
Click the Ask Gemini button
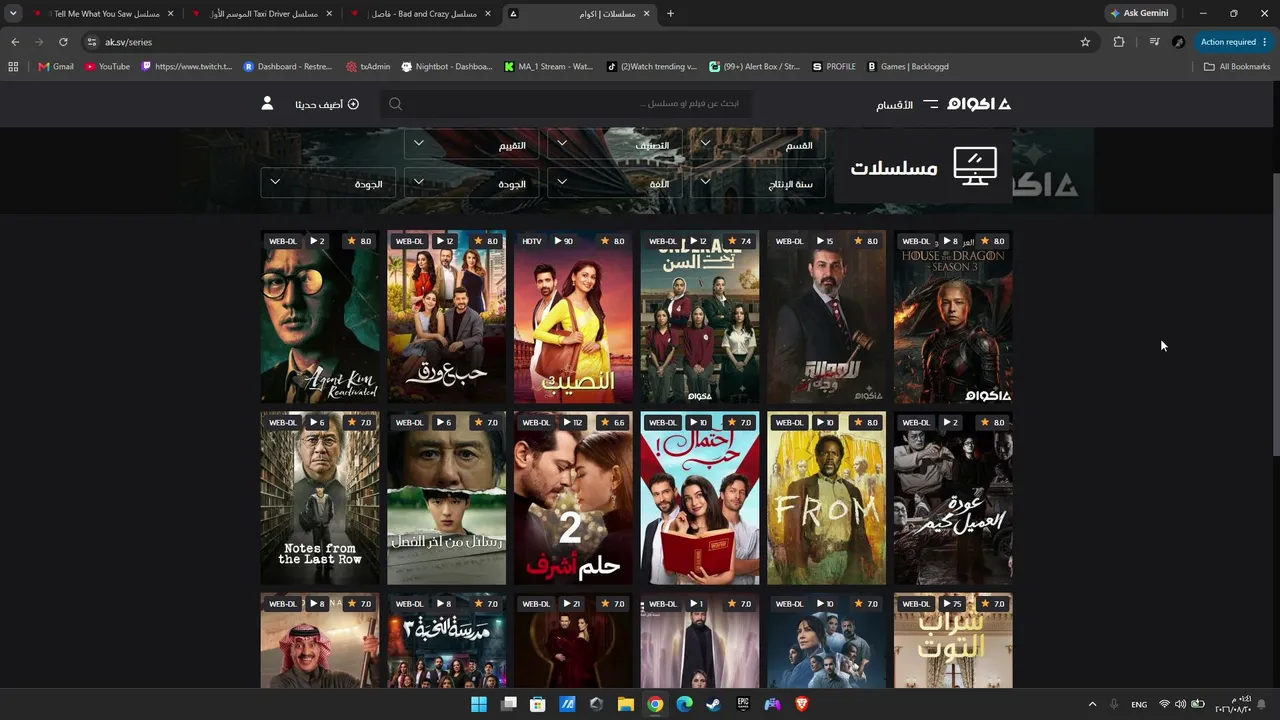point(1139,14)
